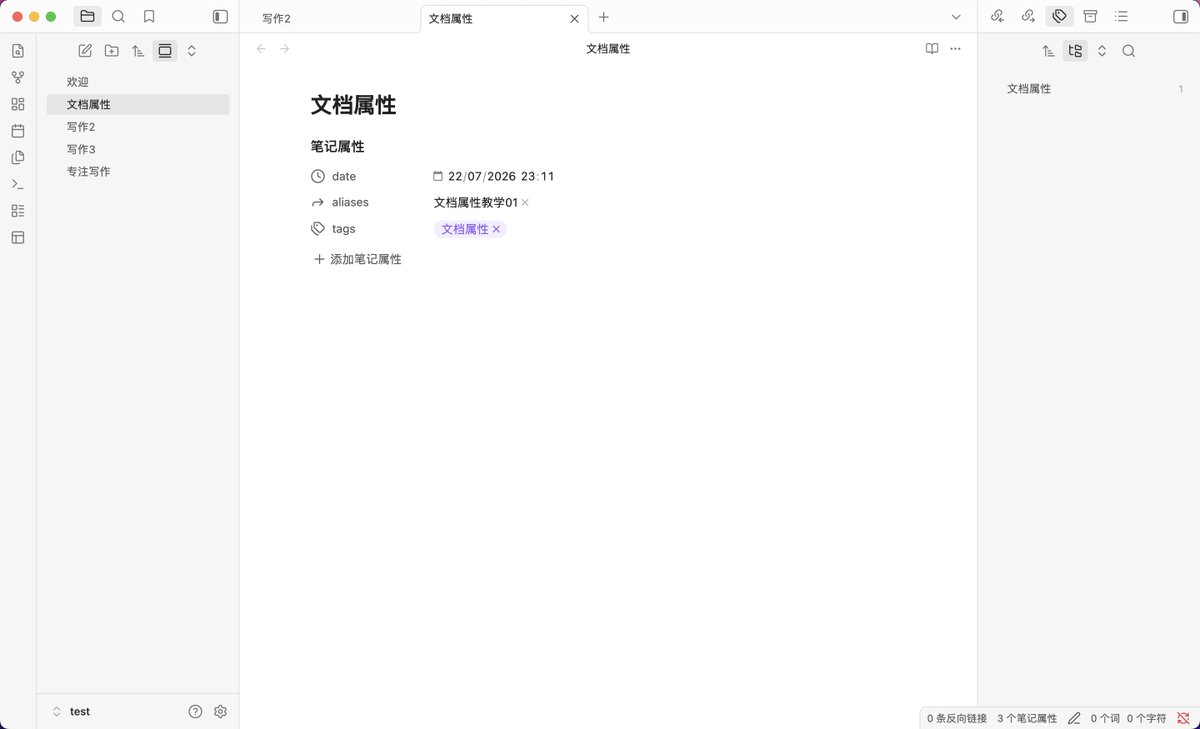Remove the alias 文档属性教学01
The image size is (1200, 729).
pos(525,203)
